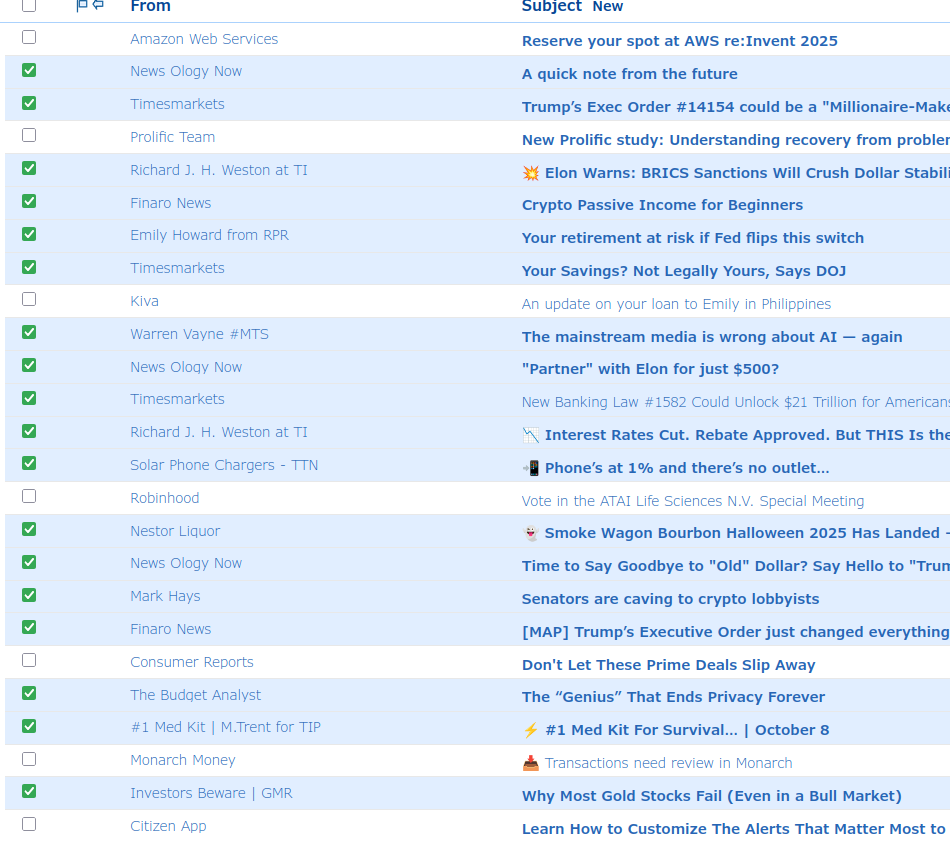
Task: Click the inbox tray emoji on Monarch transactions email
Action: pos(531,763)
